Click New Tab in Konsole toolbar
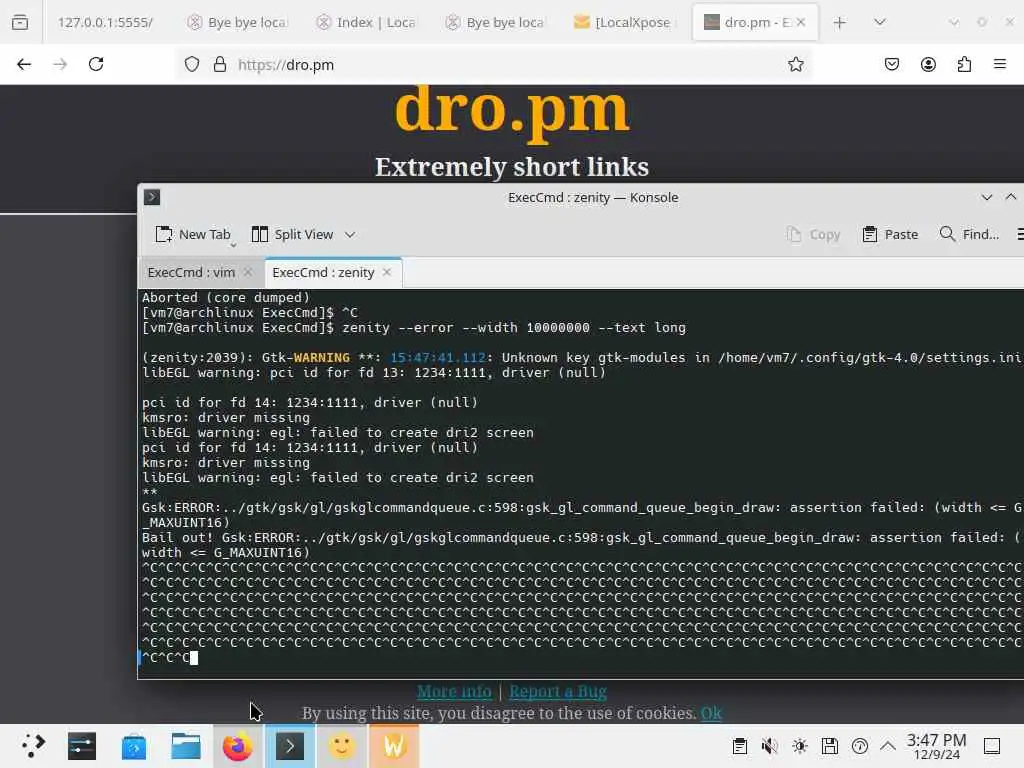This screenshot has height=768, width=1024. coord(193,234)
